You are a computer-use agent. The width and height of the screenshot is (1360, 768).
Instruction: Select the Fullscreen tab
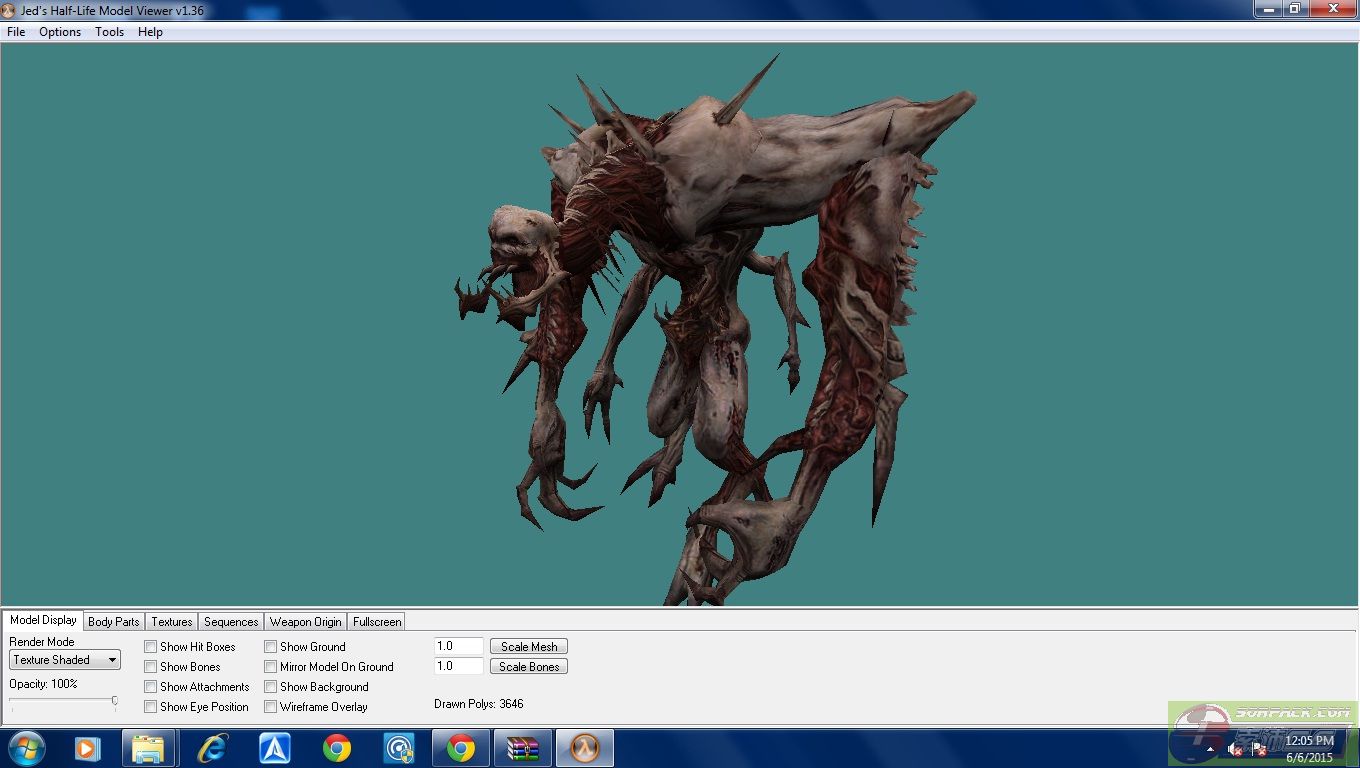[377, 622]
